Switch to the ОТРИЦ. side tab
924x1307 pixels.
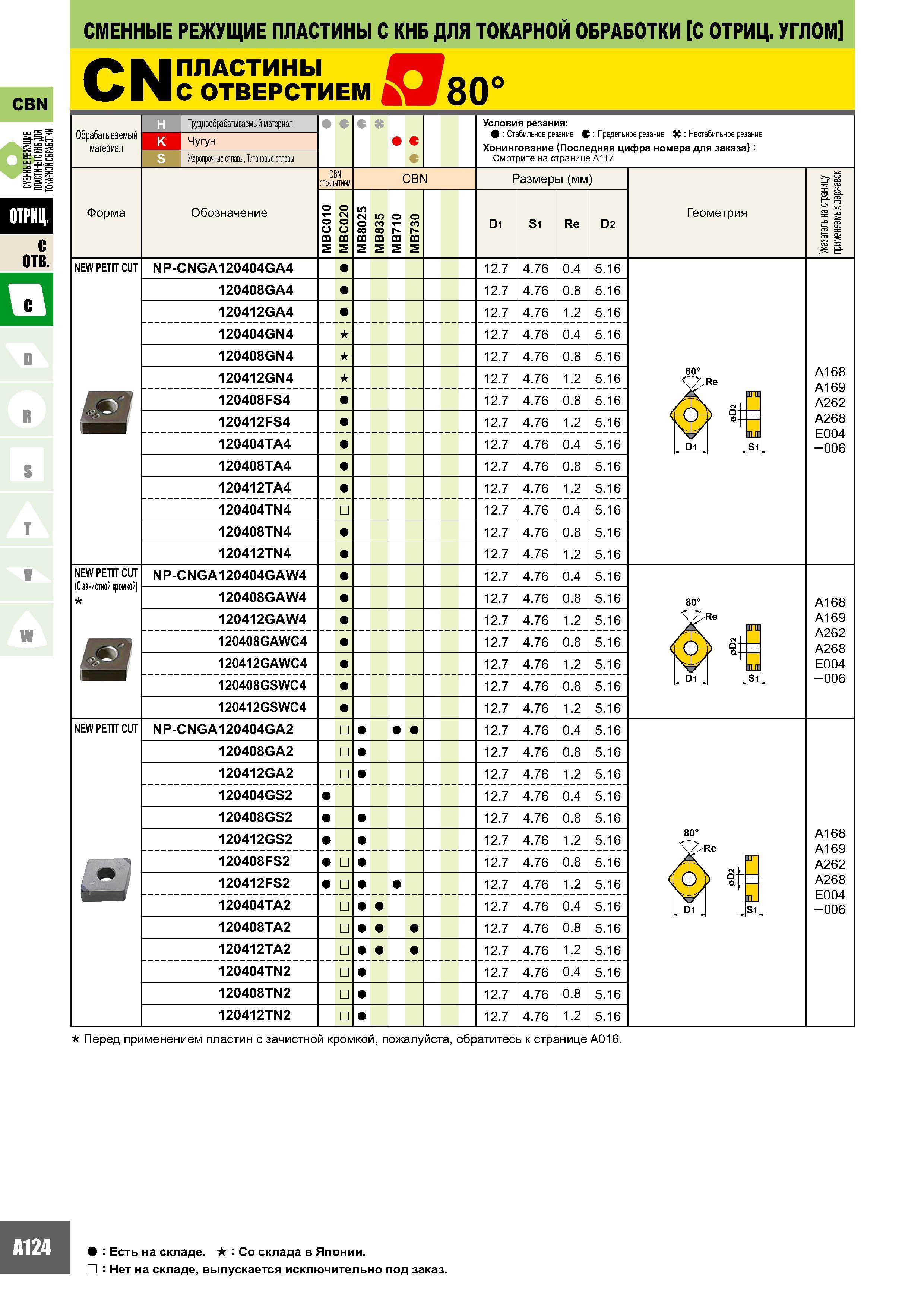[x=27, y=216]
